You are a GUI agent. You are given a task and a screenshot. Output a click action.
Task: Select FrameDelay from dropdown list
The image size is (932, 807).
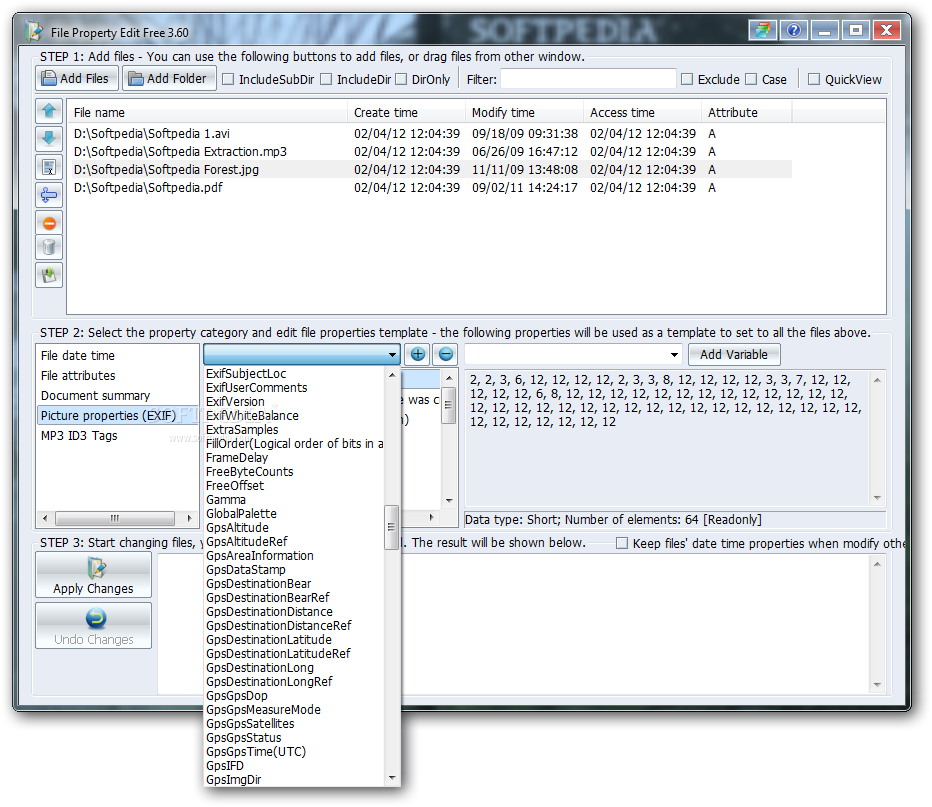pos(237,458)
